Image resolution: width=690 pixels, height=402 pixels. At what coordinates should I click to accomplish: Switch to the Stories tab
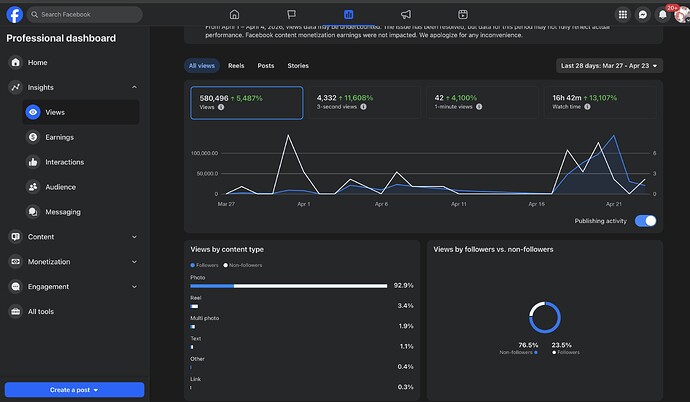[298, 66]
